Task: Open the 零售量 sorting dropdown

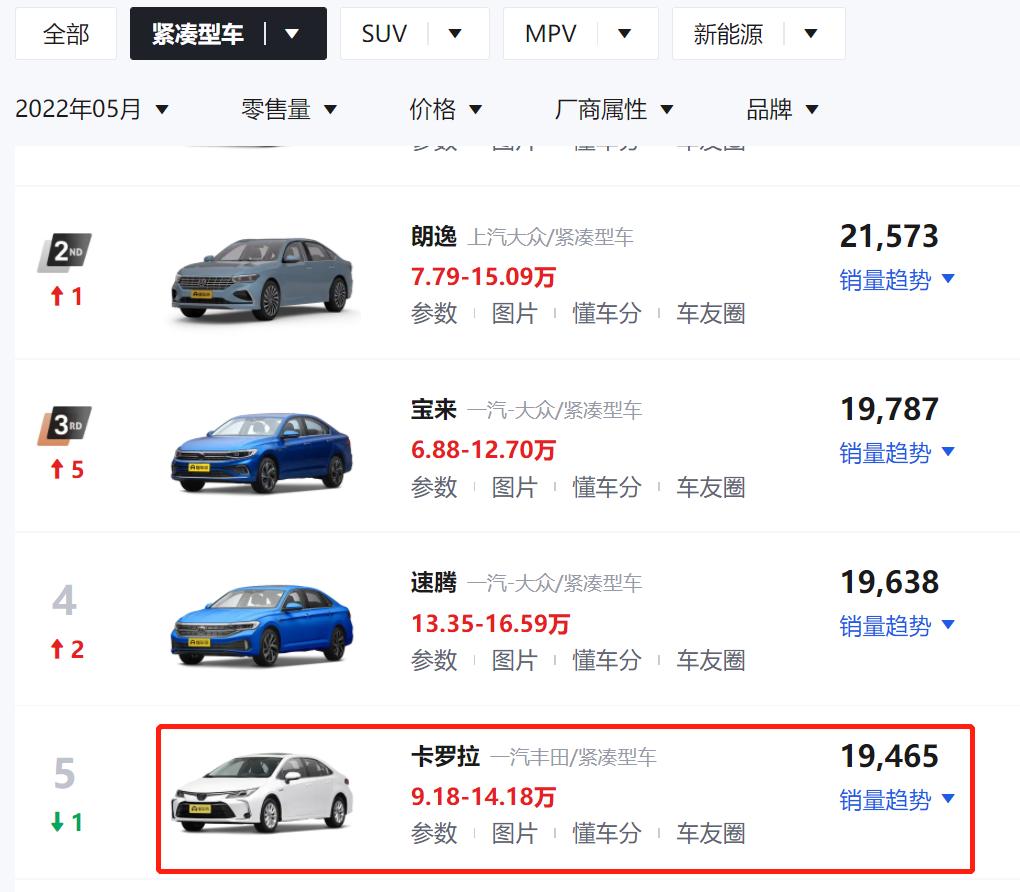Action: point(290,110)
